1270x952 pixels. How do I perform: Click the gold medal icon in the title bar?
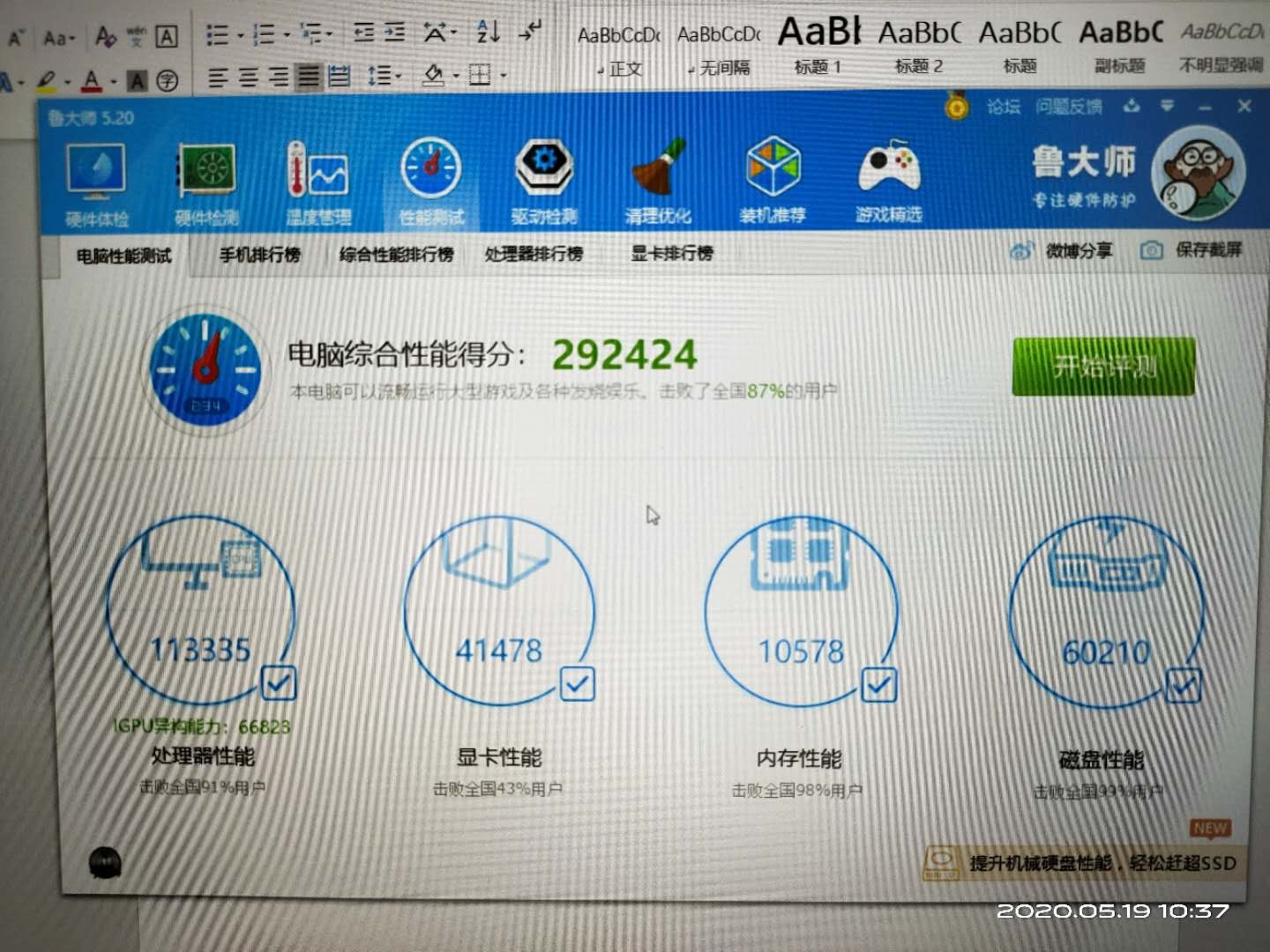pyautogui.click(x=957, y=107)
